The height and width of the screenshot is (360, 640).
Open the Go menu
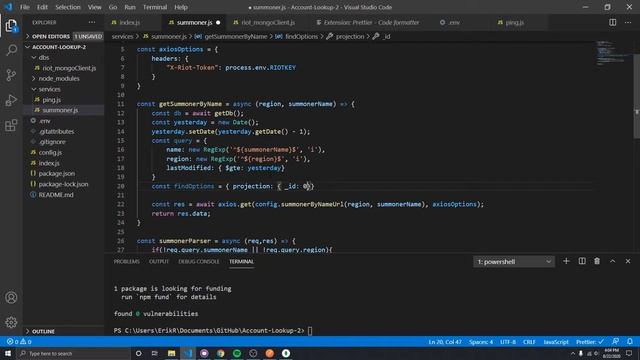tap(113, 7)
